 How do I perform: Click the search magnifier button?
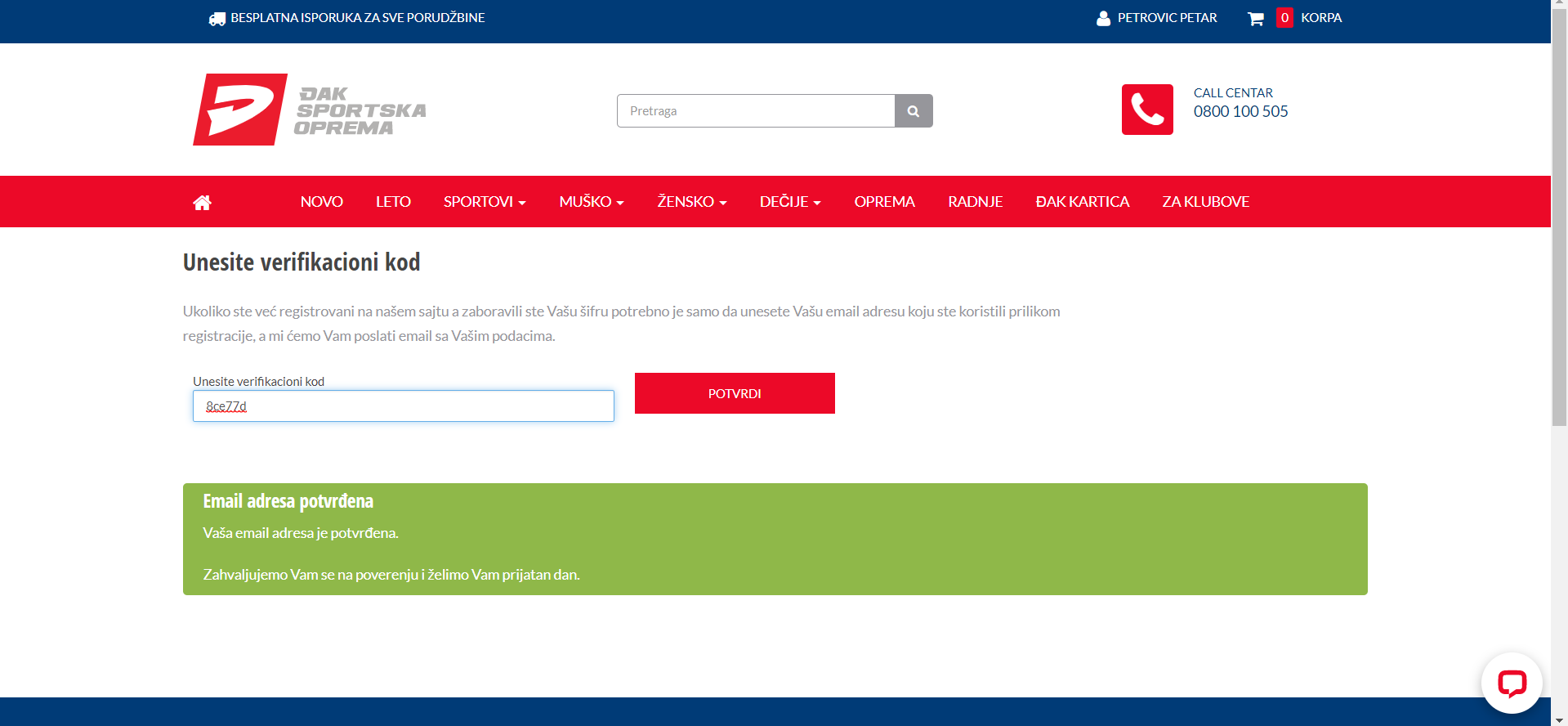click(x=914, y=111)
